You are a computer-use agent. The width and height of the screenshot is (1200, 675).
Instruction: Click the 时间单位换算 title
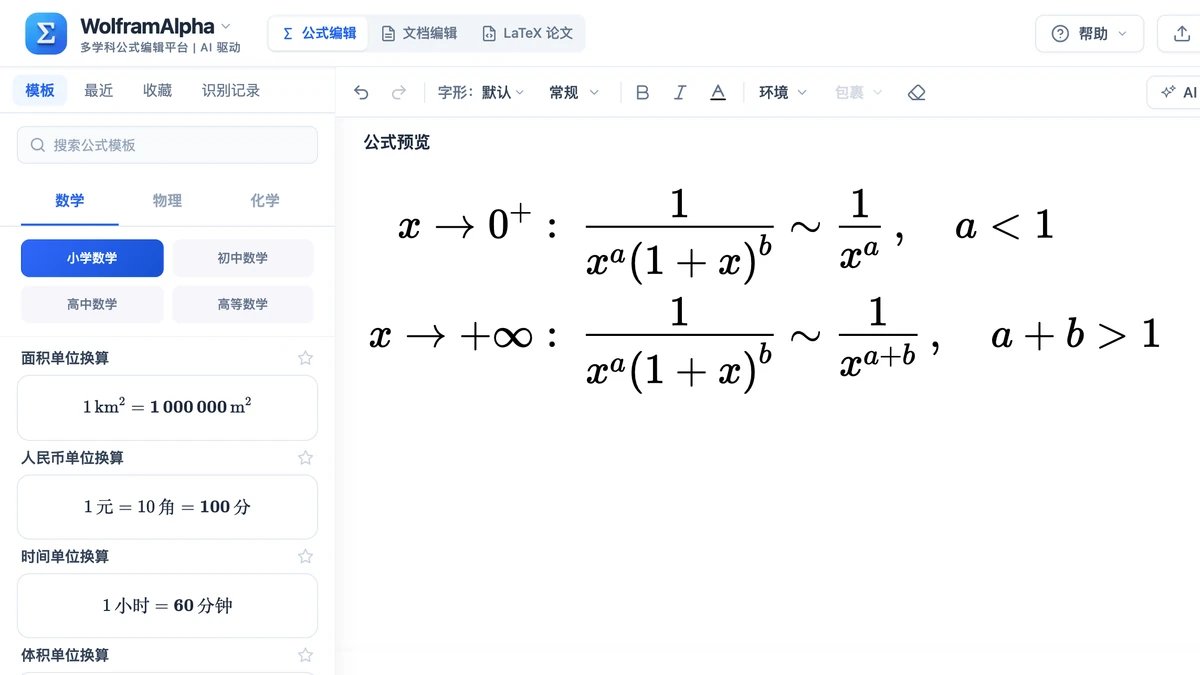coord(65,556)
